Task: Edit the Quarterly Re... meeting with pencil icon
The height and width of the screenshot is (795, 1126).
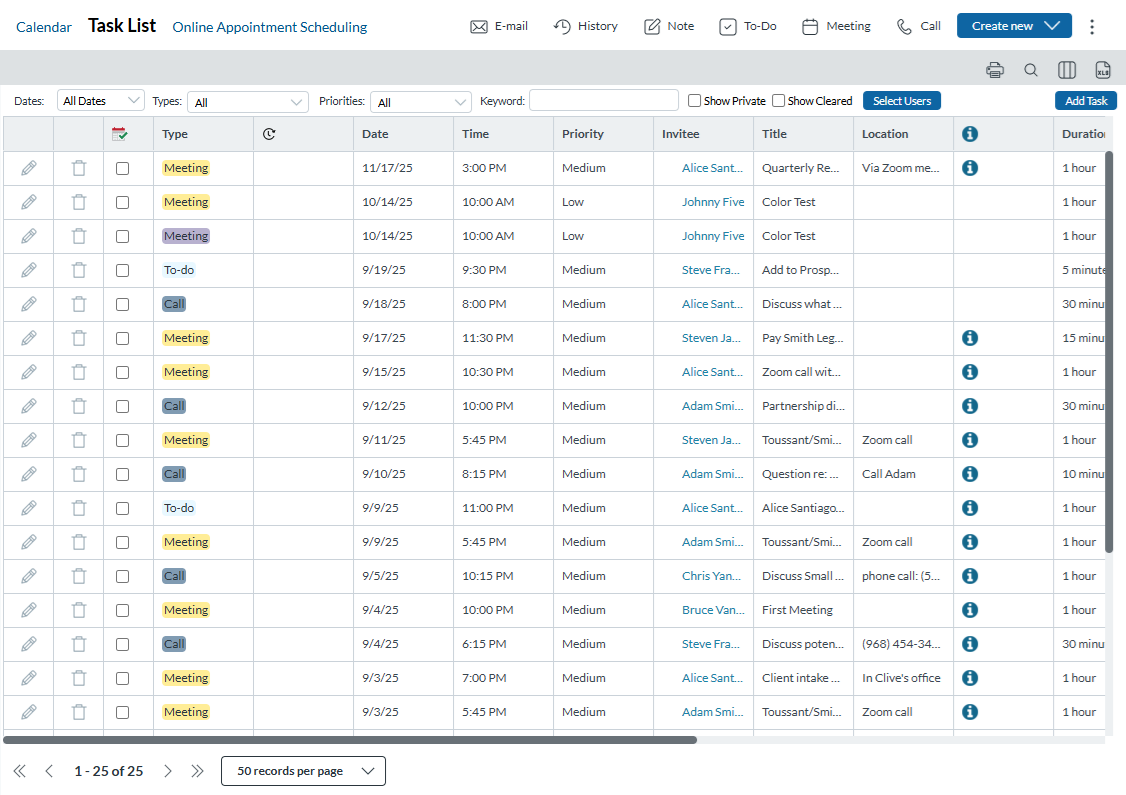Action: (29, 168)
